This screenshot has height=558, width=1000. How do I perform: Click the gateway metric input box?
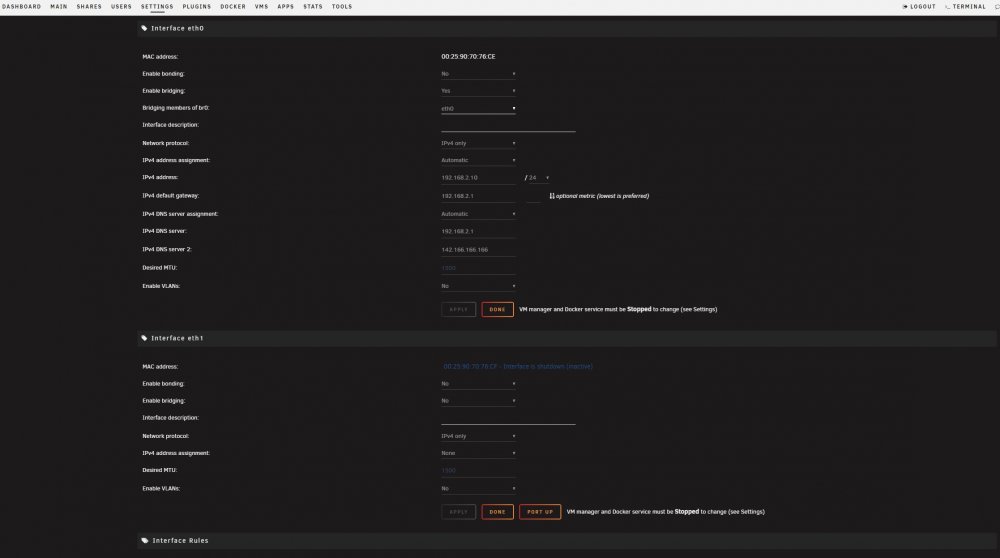point(533,196)
